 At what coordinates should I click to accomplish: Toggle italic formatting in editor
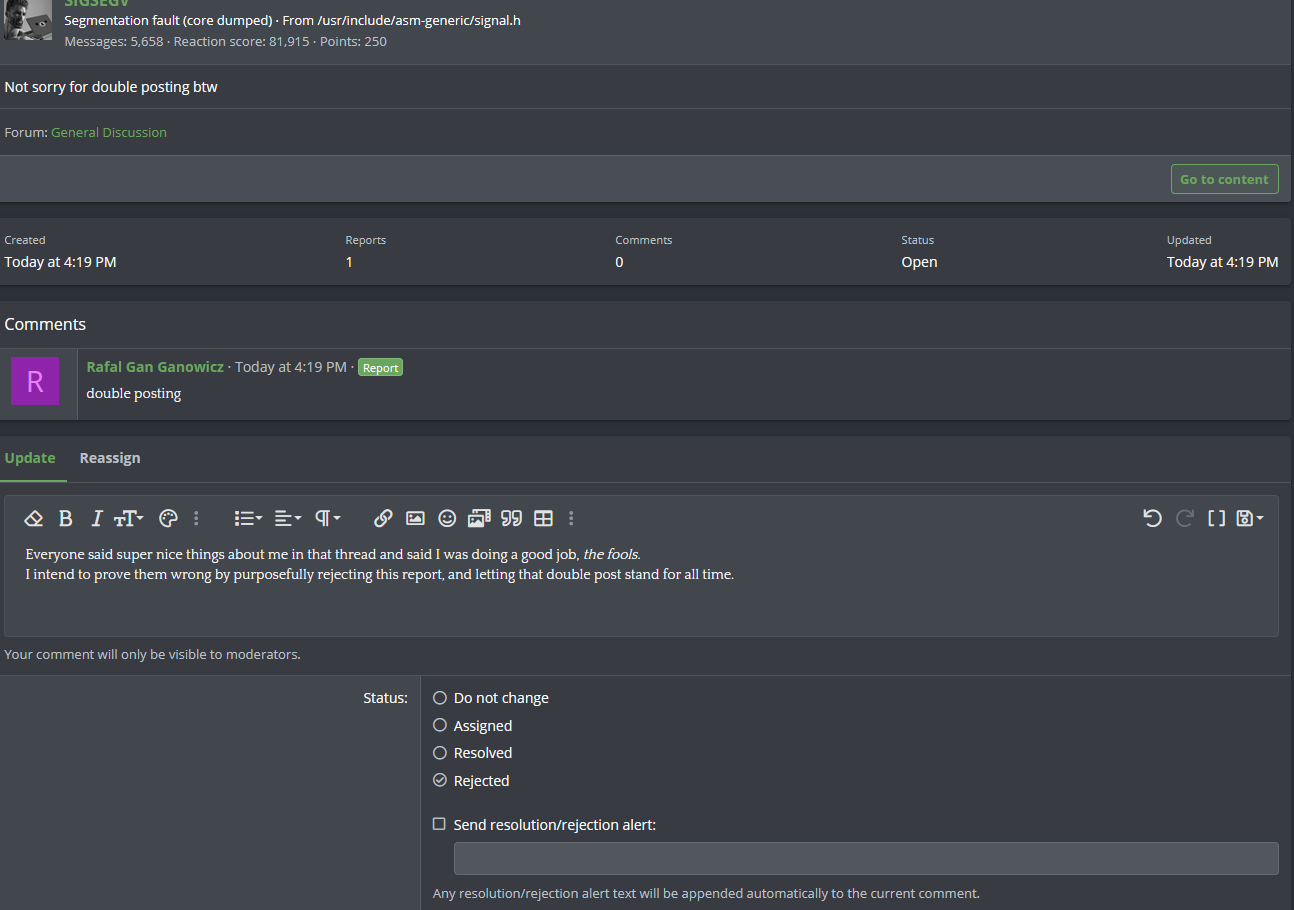96,518
